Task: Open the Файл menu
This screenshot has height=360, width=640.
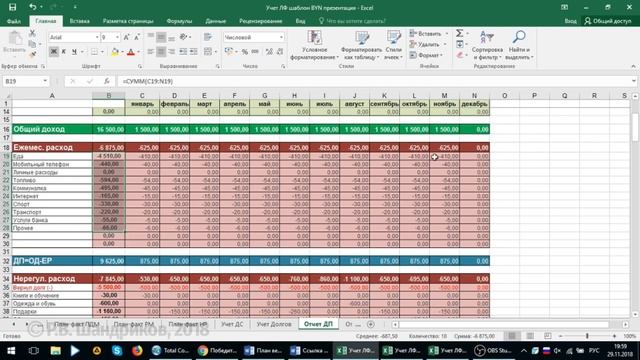Action: tap(13, 21)
